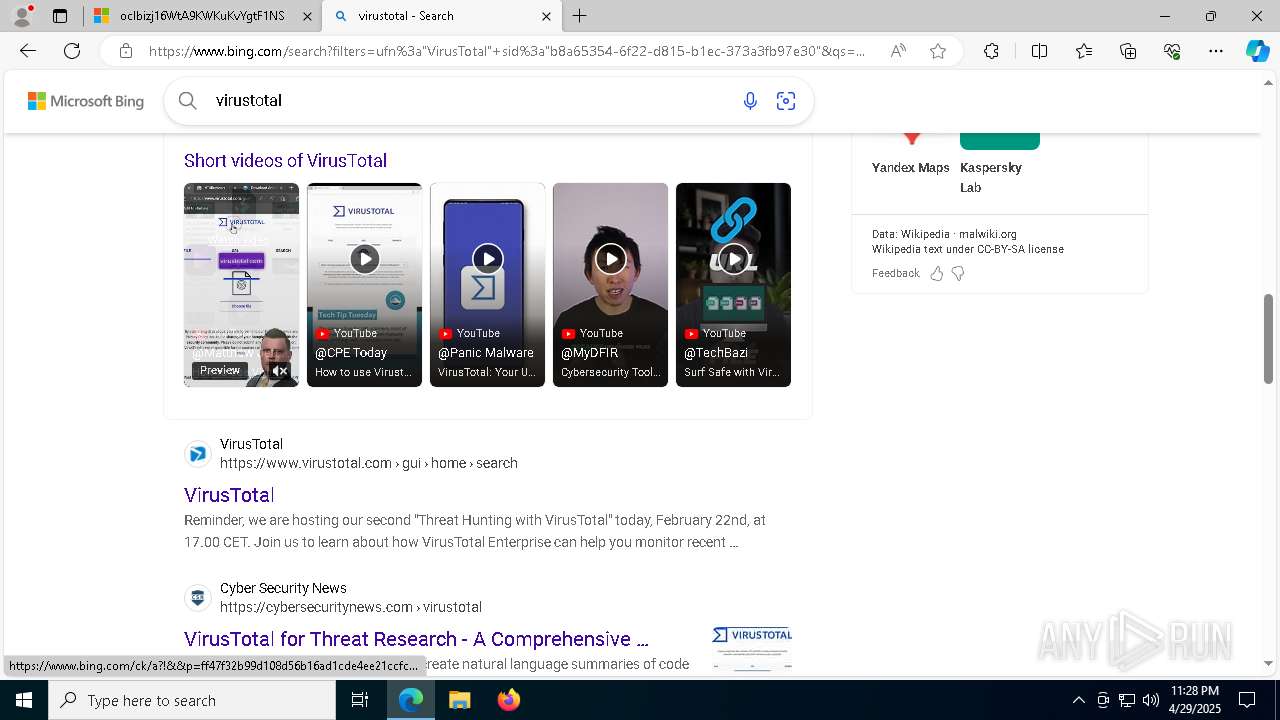Screen dimensions: 1280x720
Task: Play the TechBazi video
Action: pos(734,259)
